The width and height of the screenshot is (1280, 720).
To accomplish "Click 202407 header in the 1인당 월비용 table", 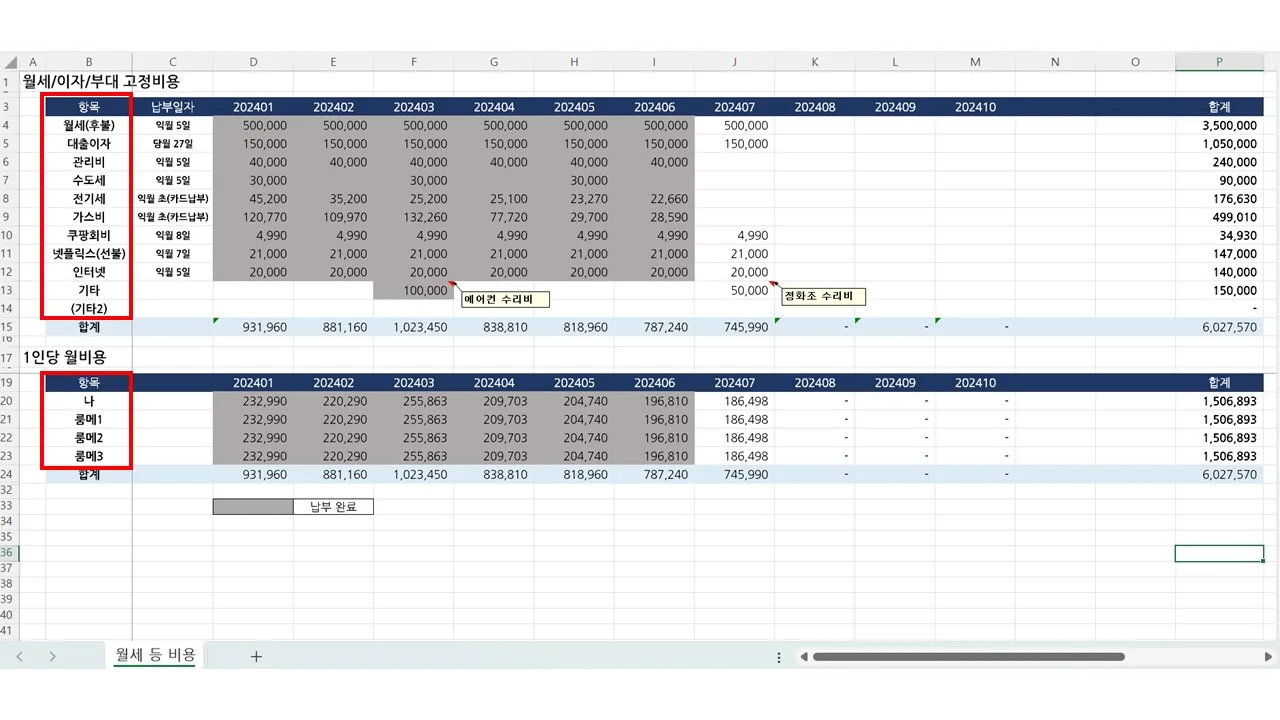I will 734,383.
